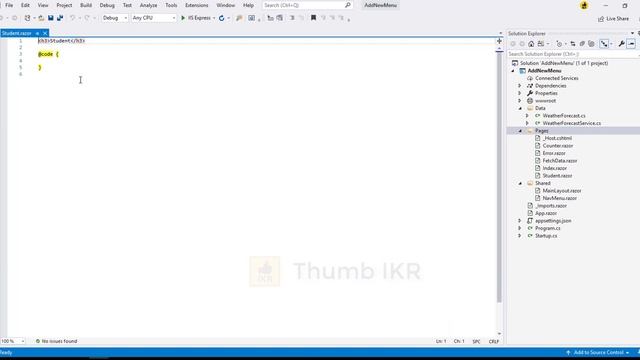640x360 pixels.
Task: Open the Build menu
Action: [86, 5]
